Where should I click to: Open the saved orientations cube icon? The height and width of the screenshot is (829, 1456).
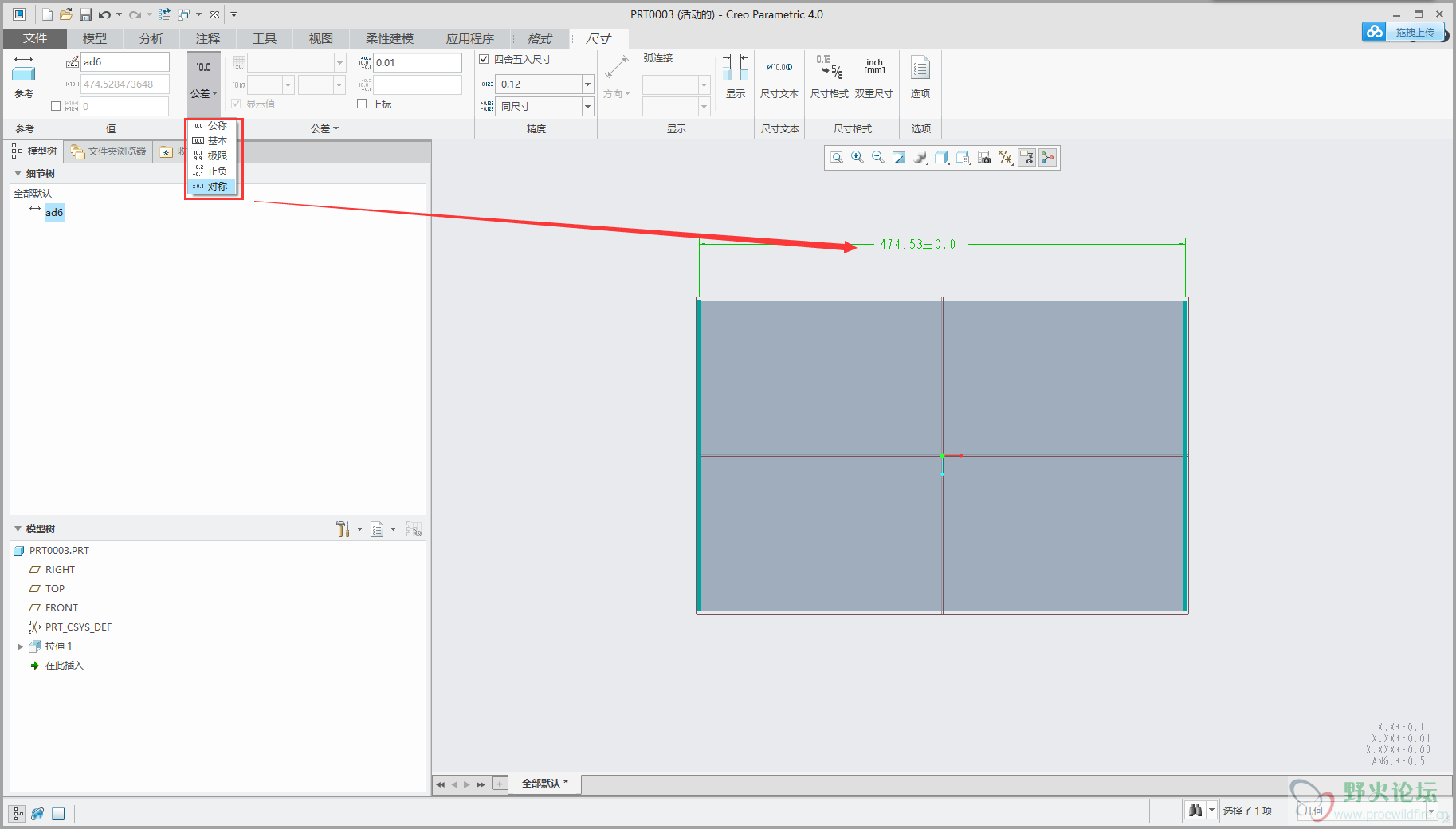coord(941,158)
